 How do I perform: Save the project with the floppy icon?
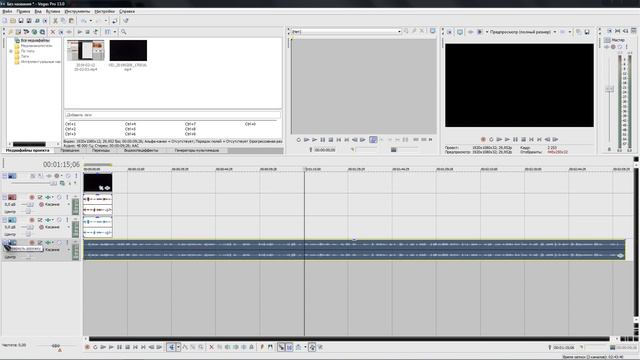pyautogui.click(x=21, y=21)
